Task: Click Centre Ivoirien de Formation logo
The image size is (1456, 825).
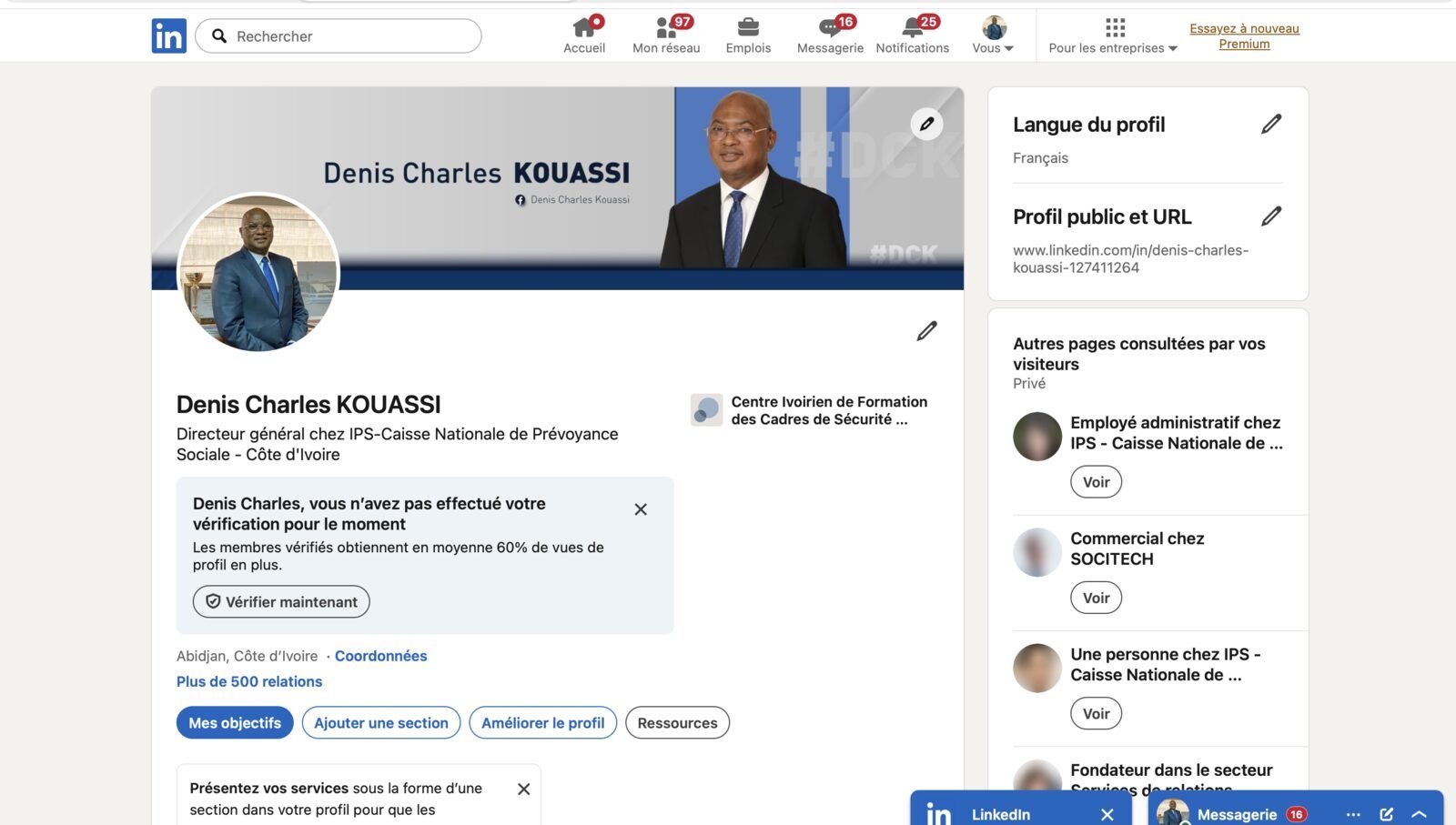Action: coord(706,410)
